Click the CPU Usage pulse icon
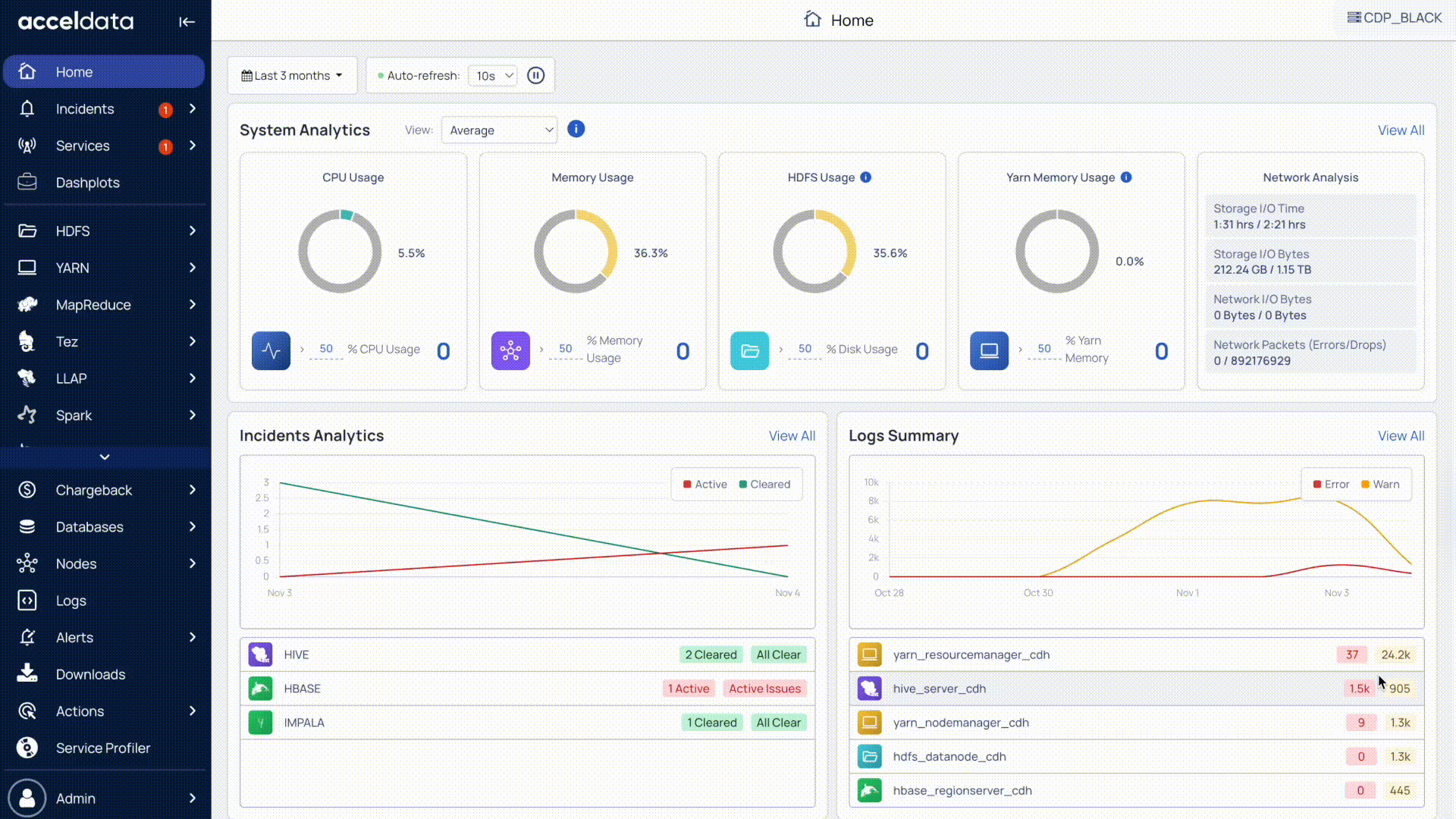 [271, 350]
